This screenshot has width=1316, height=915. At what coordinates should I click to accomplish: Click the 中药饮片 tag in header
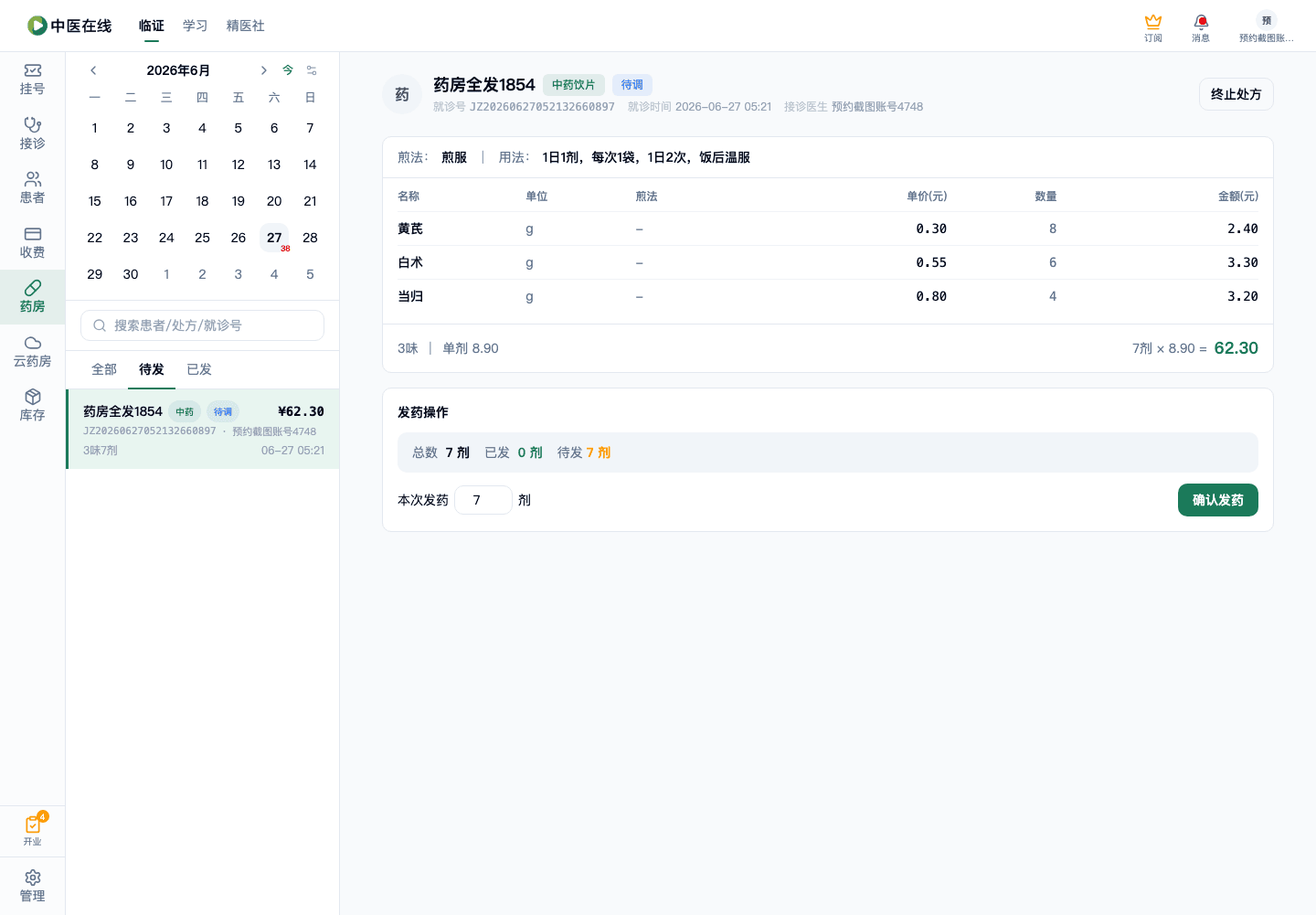click(574, 85)
